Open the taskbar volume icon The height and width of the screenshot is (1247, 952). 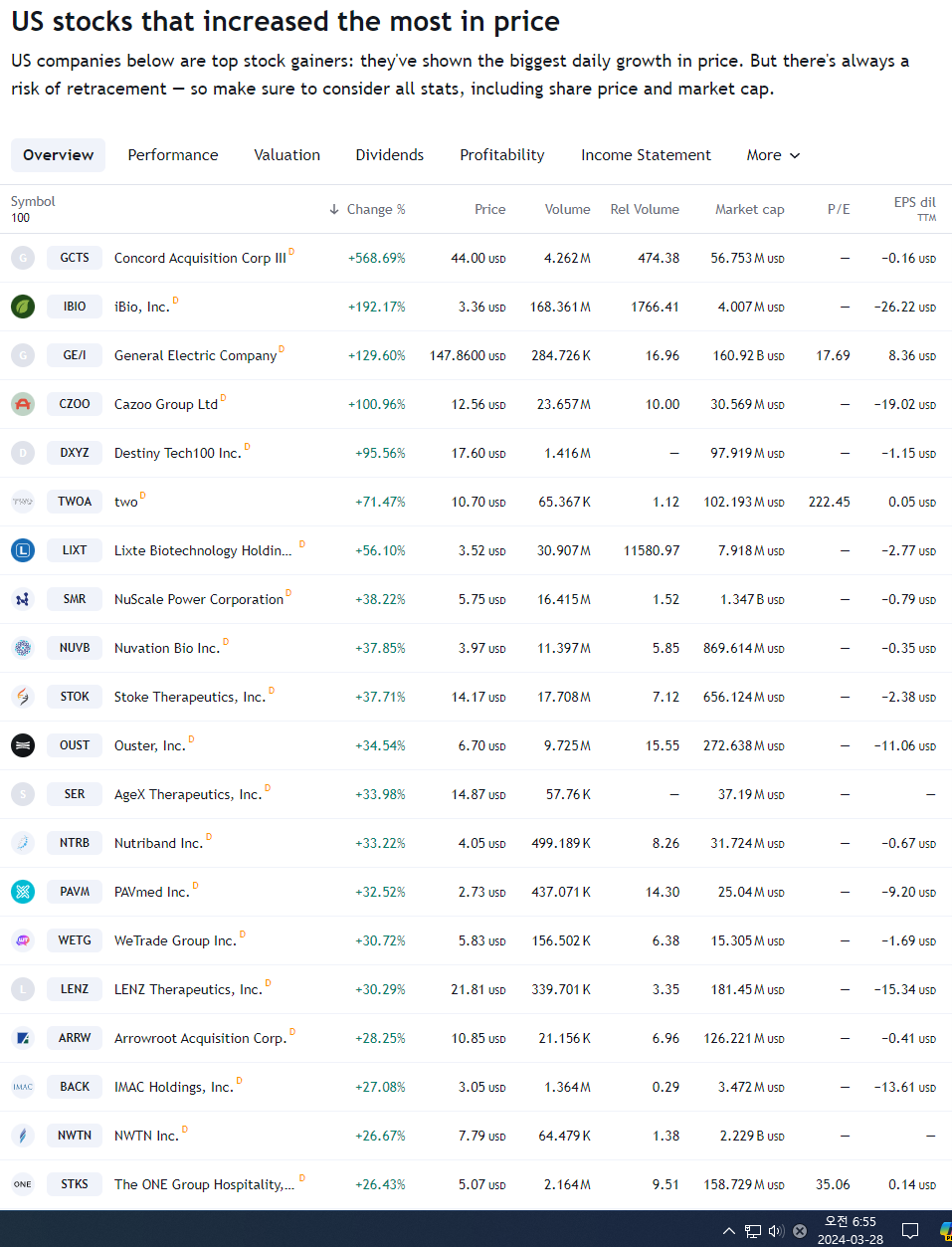pos(777,1231)
